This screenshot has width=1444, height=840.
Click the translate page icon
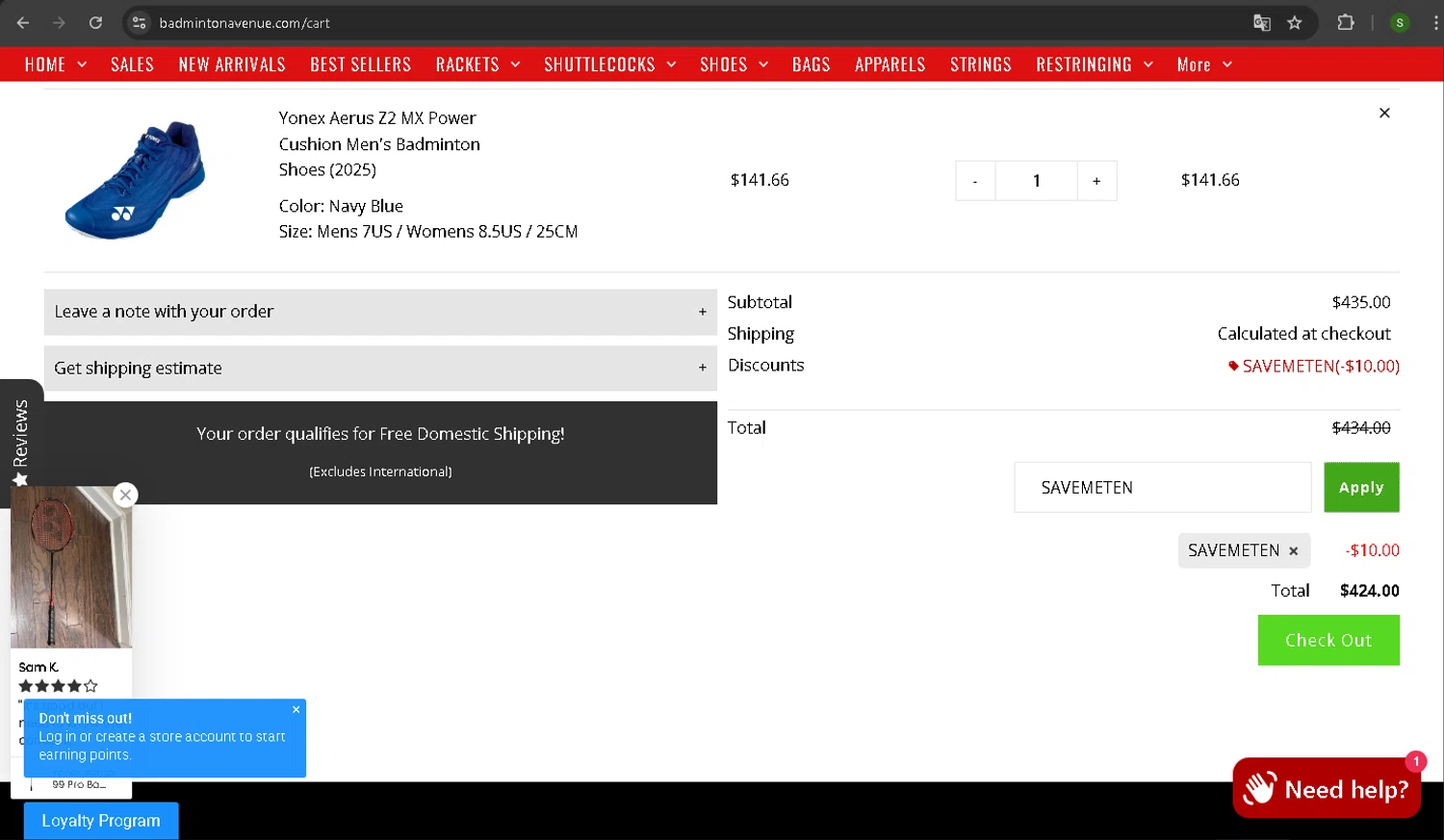[x=1261, y=23]
